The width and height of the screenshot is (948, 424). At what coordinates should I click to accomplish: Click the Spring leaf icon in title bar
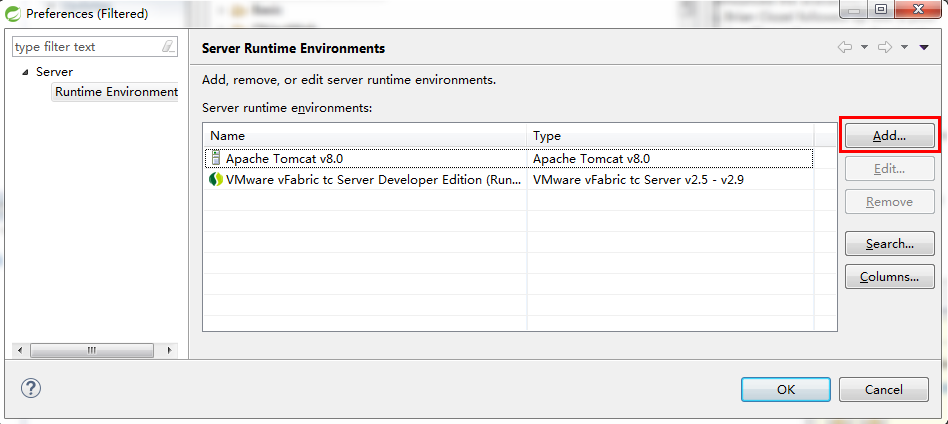12,12
